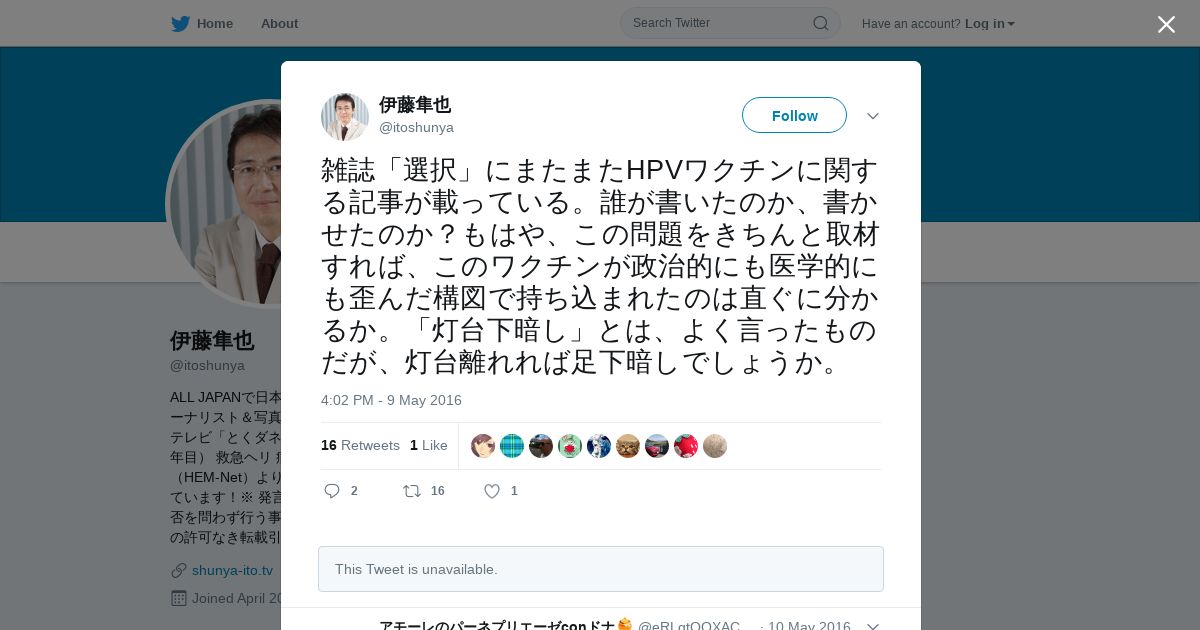Screen dimensions: 1200x630
Task: Expand the tweet options chevron beside Follow
Action: [x=873, y=116]
